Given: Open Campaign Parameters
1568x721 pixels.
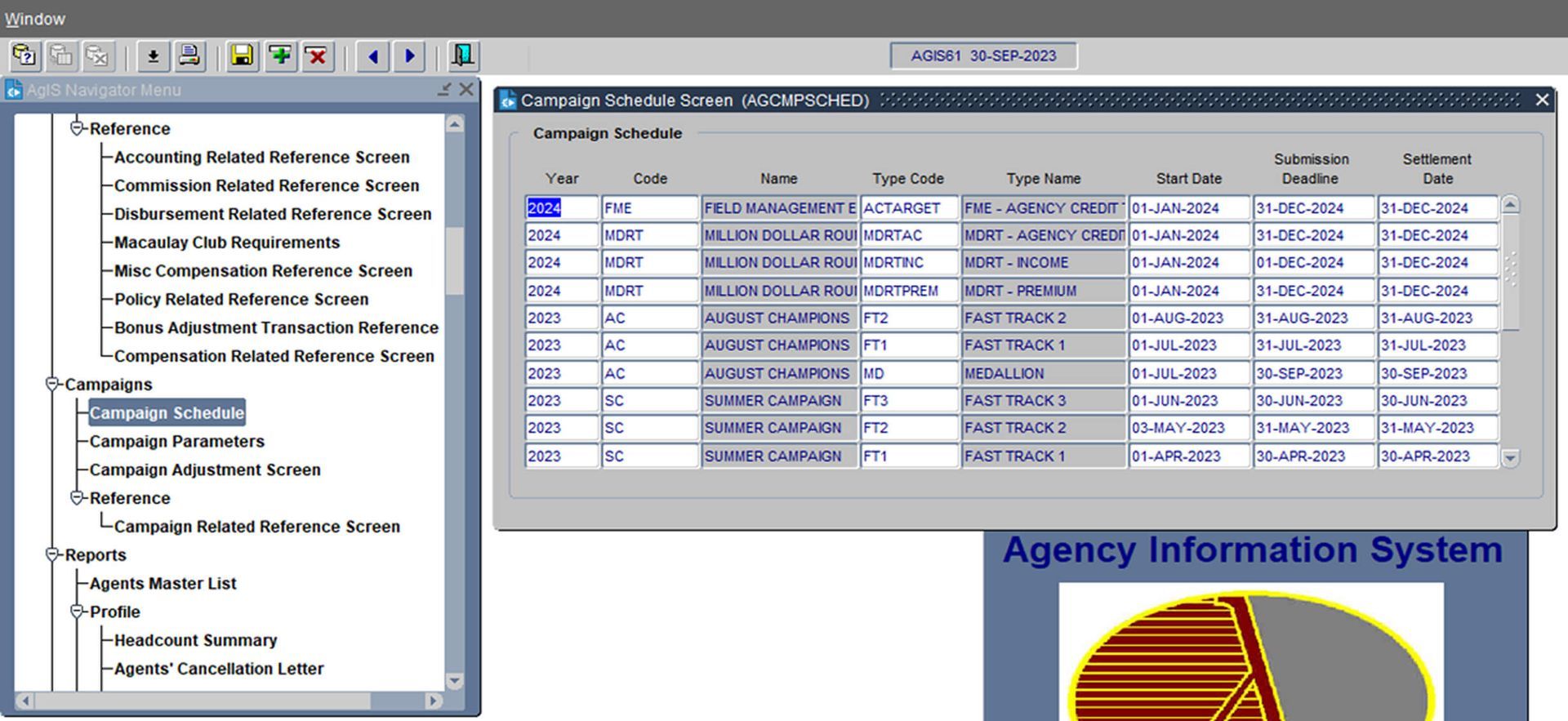Looking at the screenshot, I should (x=177, y=441).
